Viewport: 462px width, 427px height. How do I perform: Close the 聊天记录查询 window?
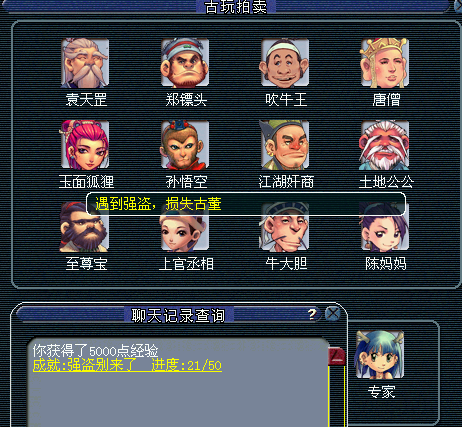332,314
